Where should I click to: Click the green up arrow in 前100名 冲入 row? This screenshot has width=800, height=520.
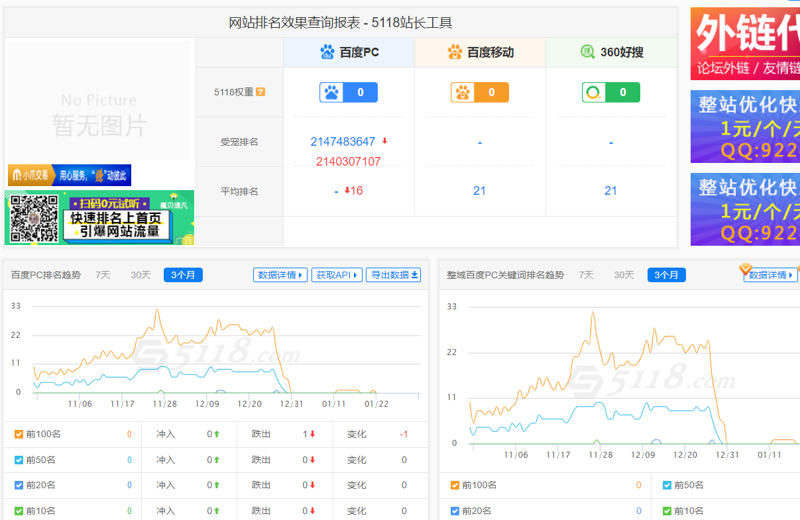[x=217, y=434]
